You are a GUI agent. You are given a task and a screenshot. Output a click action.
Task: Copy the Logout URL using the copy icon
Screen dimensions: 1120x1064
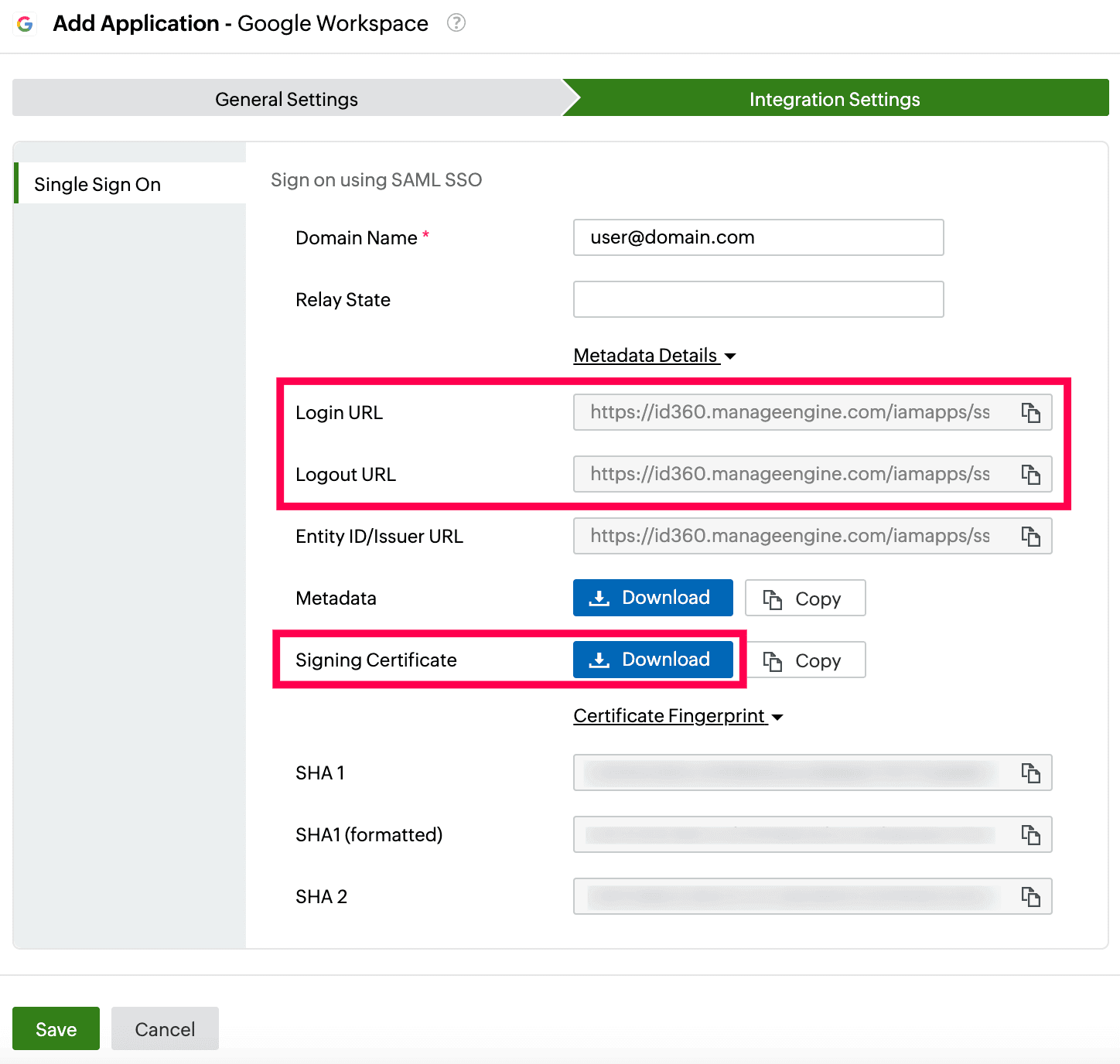(1030, 474)
